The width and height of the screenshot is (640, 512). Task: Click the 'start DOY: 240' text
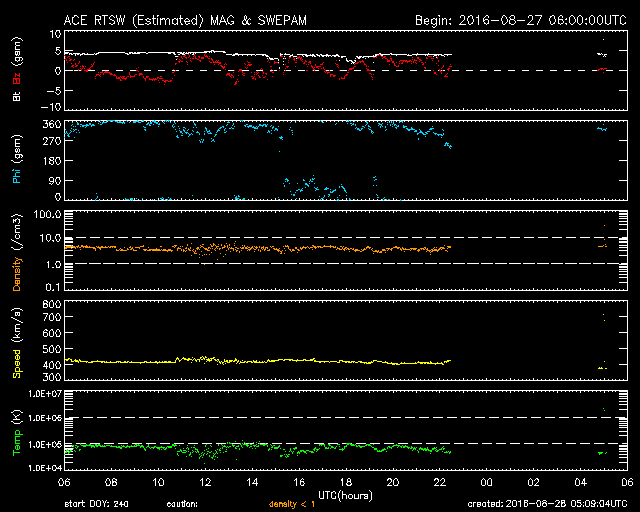[x=96, y=504]
